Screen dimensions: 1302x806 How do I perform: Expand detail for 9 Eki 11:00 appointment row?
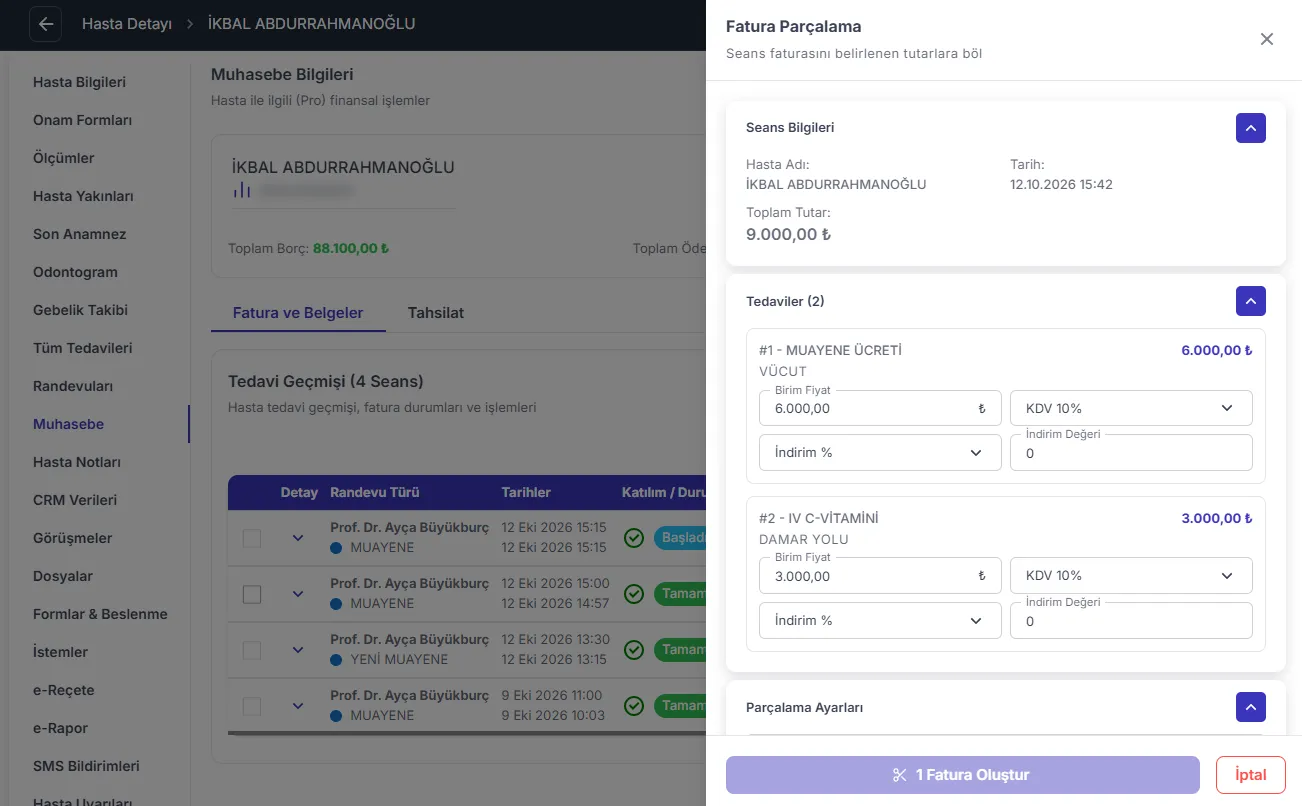(297, 706)
